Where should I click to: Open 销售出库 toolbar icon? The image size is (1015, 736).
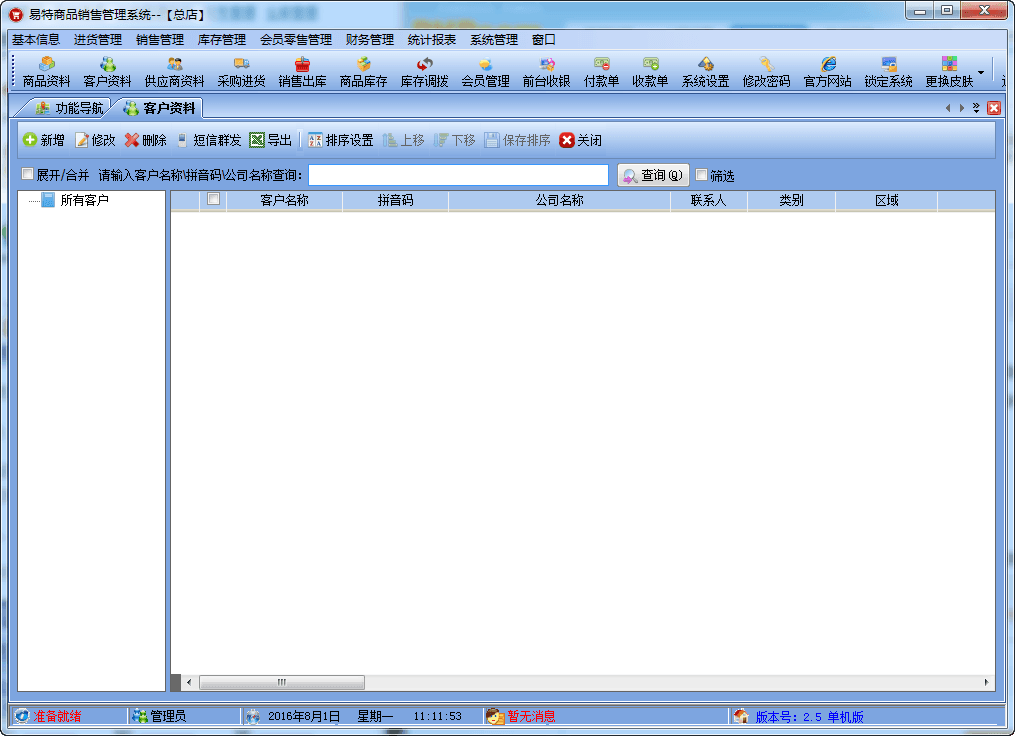point(302,72)
